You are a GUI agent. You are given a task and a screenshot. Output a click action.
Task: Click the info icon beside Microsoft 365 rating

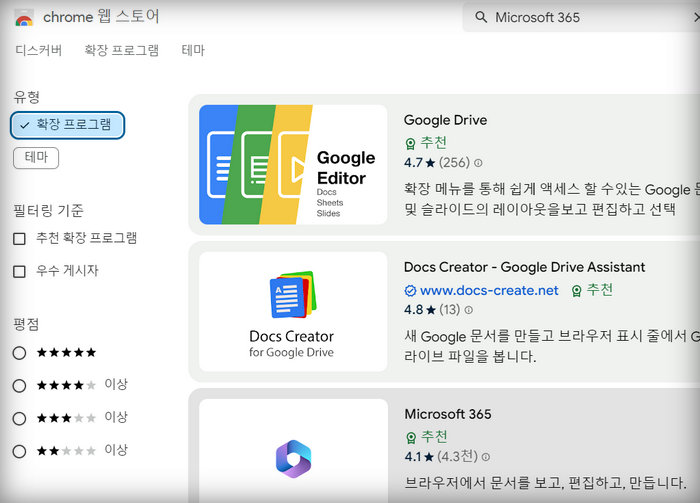tap(486, 457)
